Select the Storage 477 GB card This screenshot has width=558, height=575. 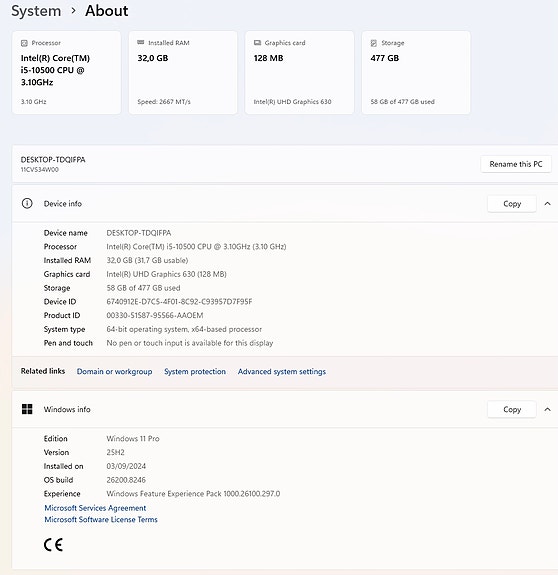pos(416,72)
